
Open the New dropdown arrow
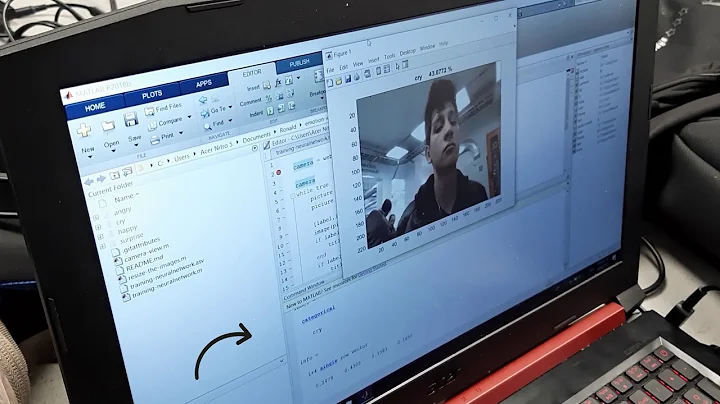point(90,157)
